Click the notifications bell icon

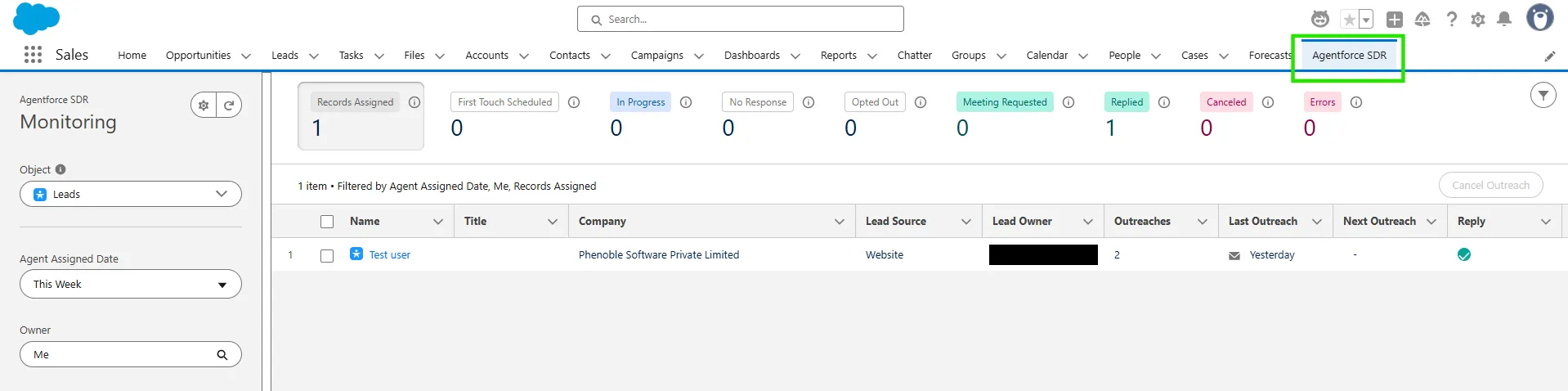click(x=1503, y=19)
